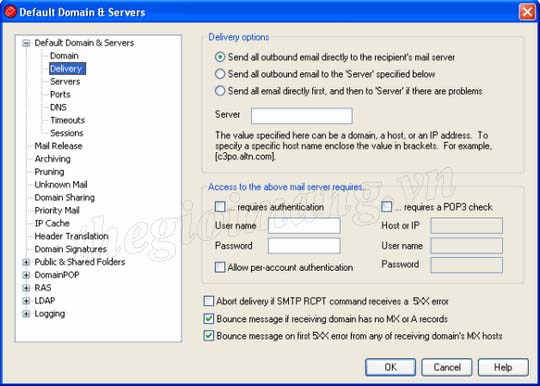Click the Cancel button
Viewport: 540px width, 386px height.
point(447,367)
